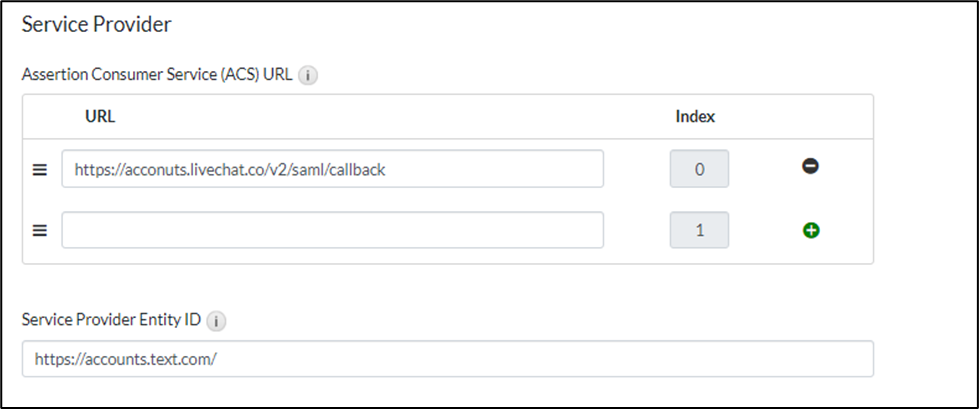Add ACS URL row using green plus icon
This screenshot has height=409, width=979.
pos(811,230)
